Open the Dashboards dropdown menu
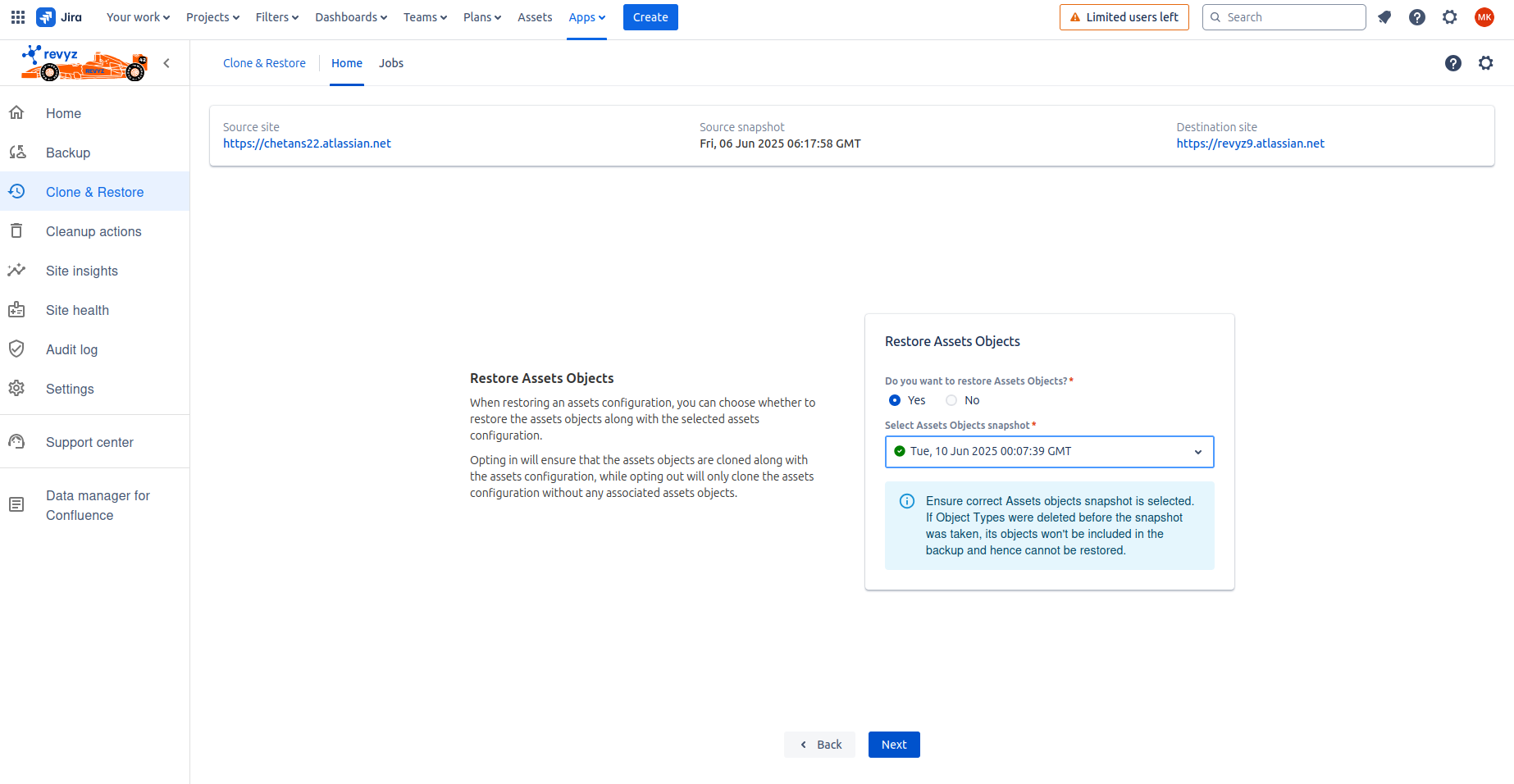Image resolution: width=1514 pixels, height=784 pixels. click(x=350, y=17)
